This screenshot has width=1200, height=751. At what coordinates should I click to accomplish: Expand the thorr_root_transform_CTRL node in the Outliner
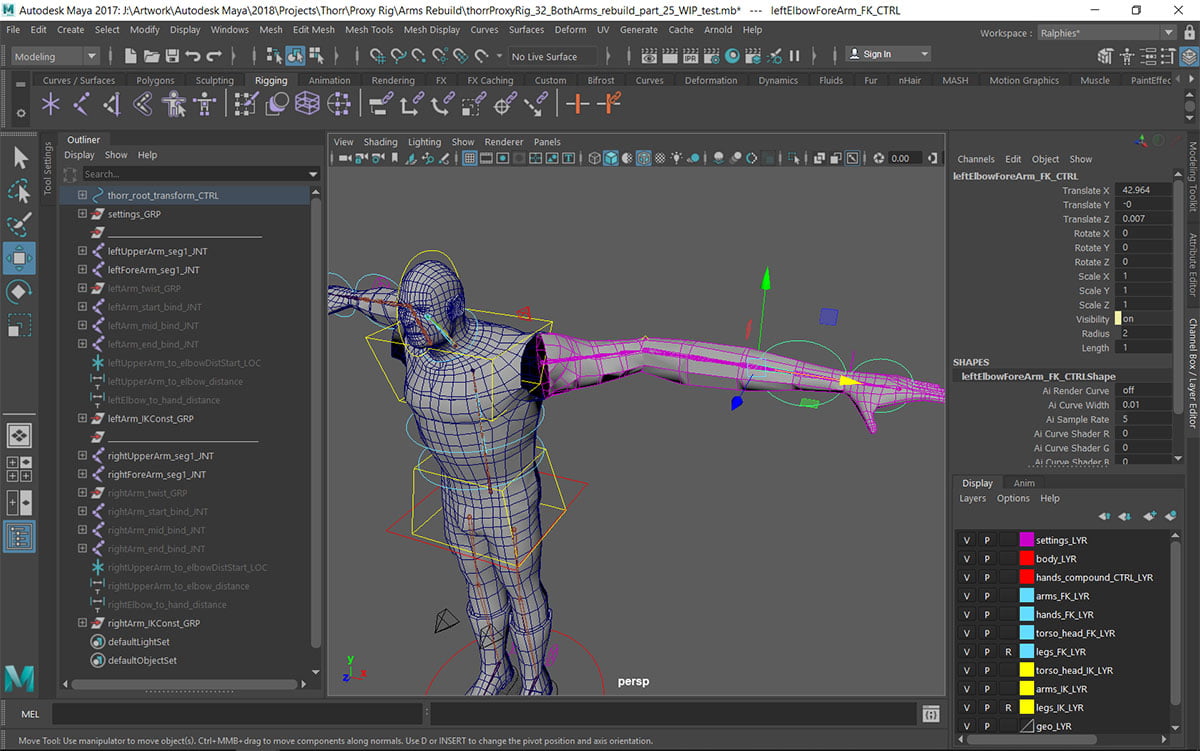(x=81, y=195)
